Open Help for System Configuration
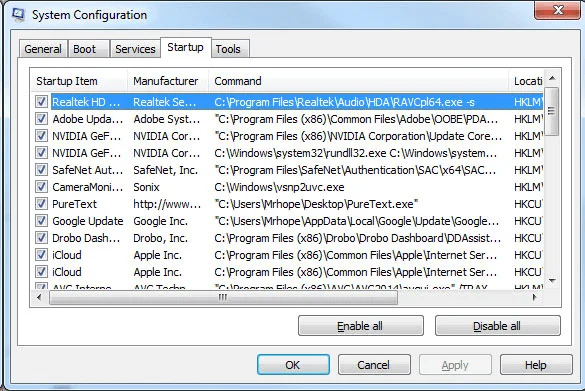This screenshot has height=391, width=585. [x=536, y=365]
